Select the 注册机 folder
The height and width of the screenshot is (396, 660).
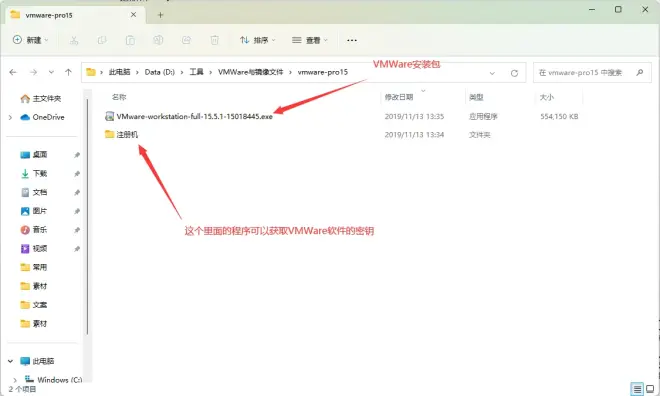(127, 135)
